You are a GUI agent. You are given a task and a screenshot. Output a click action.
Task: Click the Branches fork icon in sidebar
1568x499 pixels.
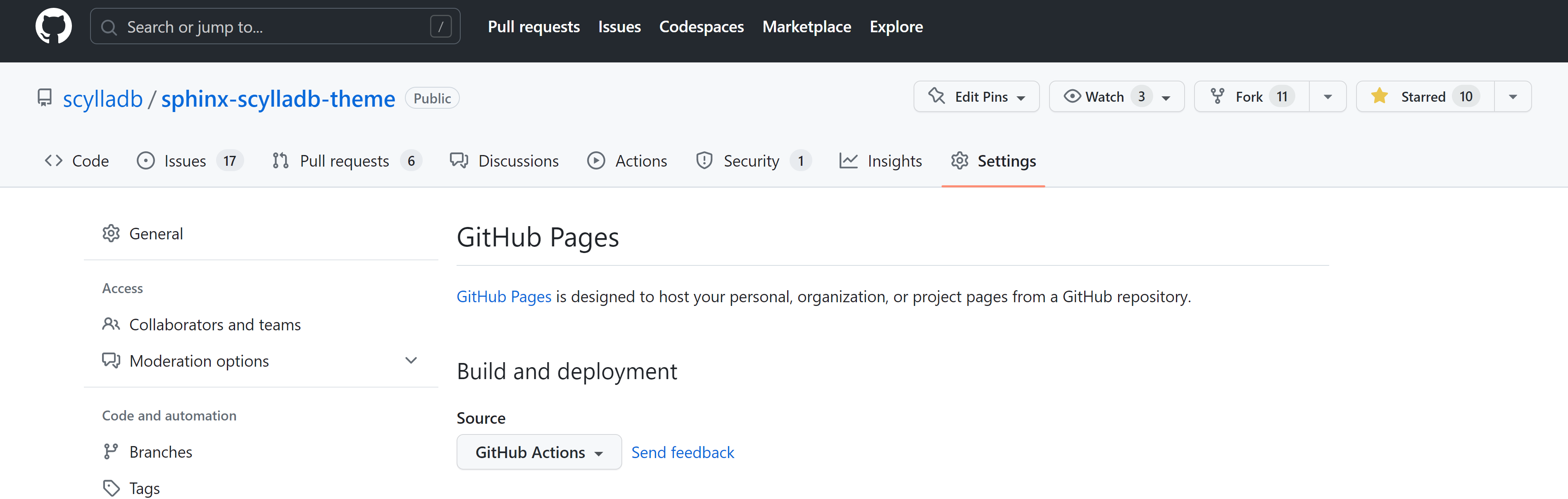112,451
